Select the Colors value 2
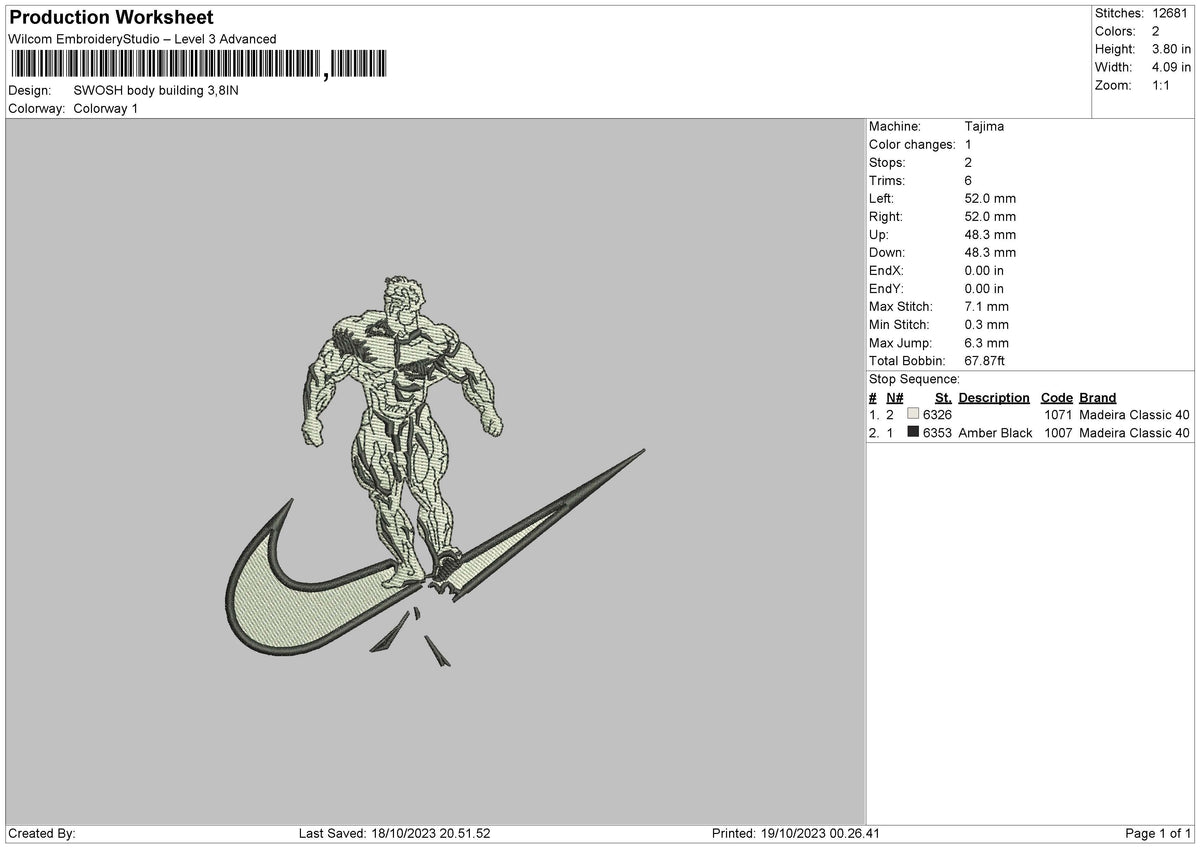 coord(1156,31)
